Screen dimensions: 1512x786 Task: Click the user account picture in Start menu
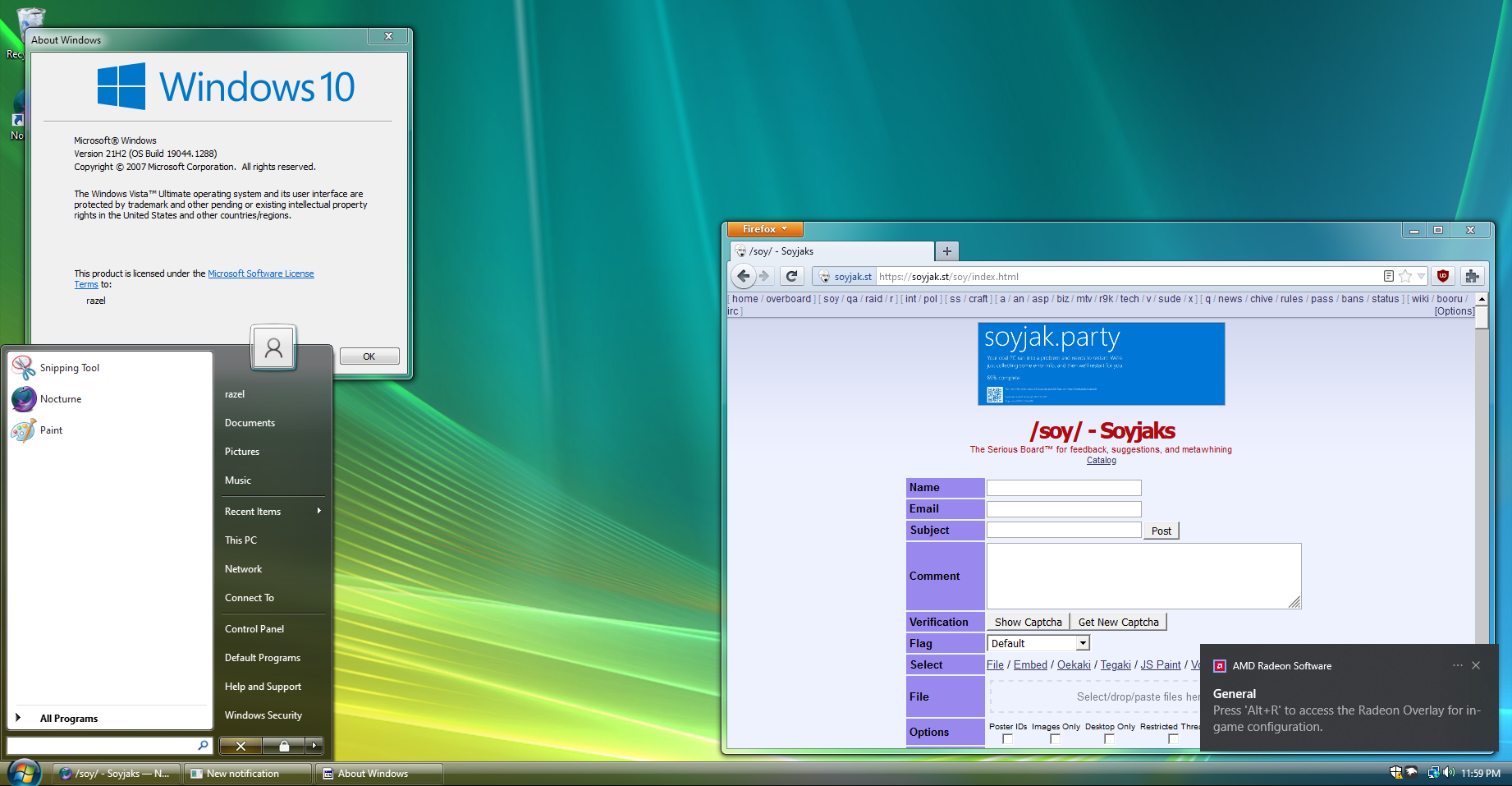pyautogui.click(x=273, y=347)
